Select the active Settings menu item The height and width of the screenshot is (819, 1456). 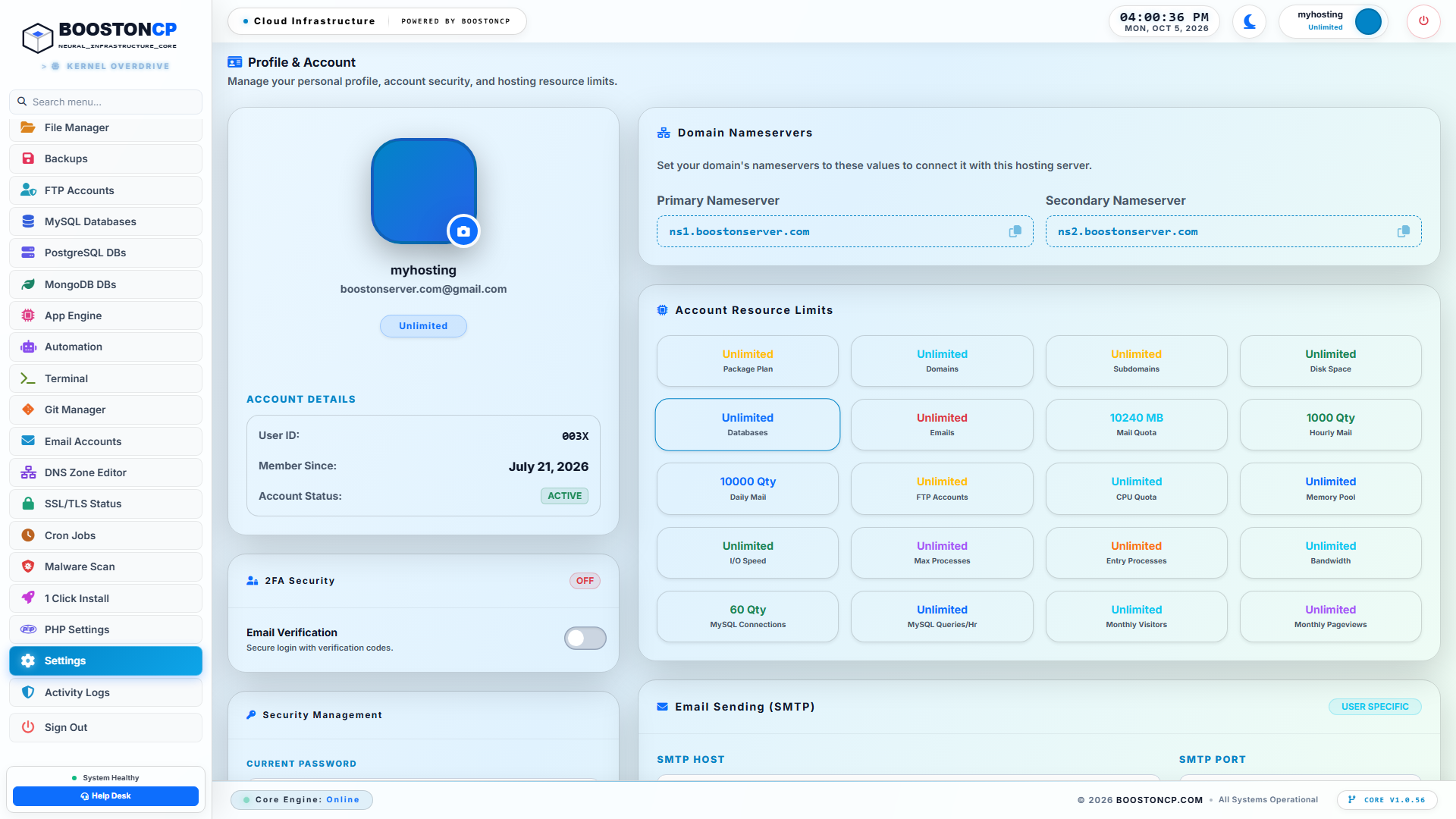(105, 661)
